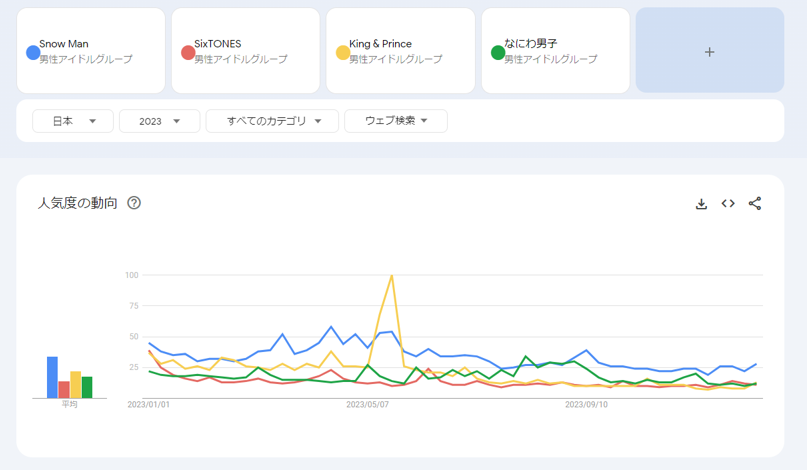Click the 人気度の動向 heading
Screen dimensions: 807x470
78,203
